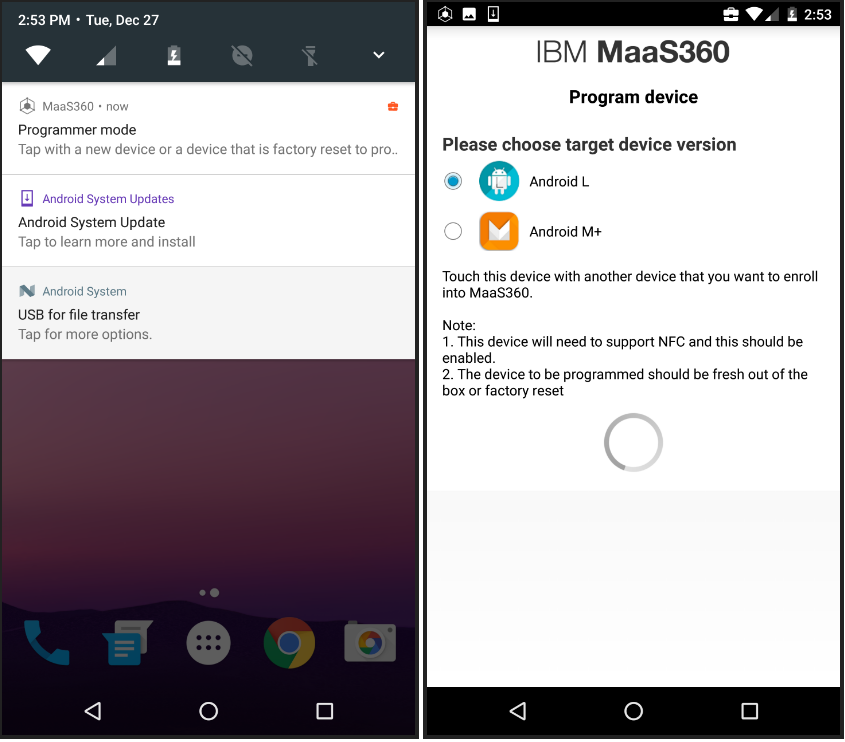Toggle the Do Not Disturb quick setting
845x742 pixels.
tap(242, 55)
